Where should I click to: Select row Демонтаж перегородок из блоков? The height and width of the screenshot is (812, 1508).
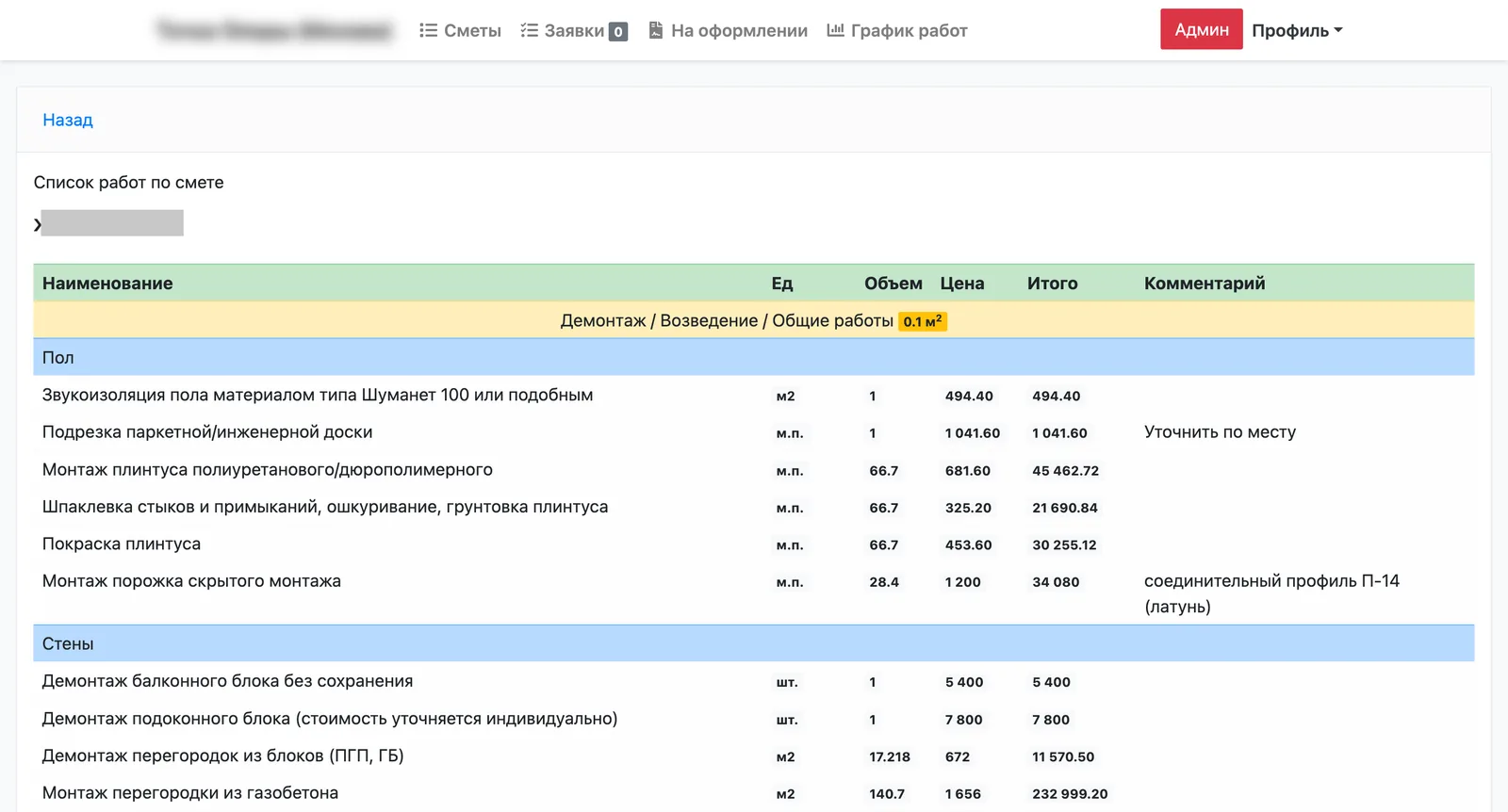(x=754, y=755)
